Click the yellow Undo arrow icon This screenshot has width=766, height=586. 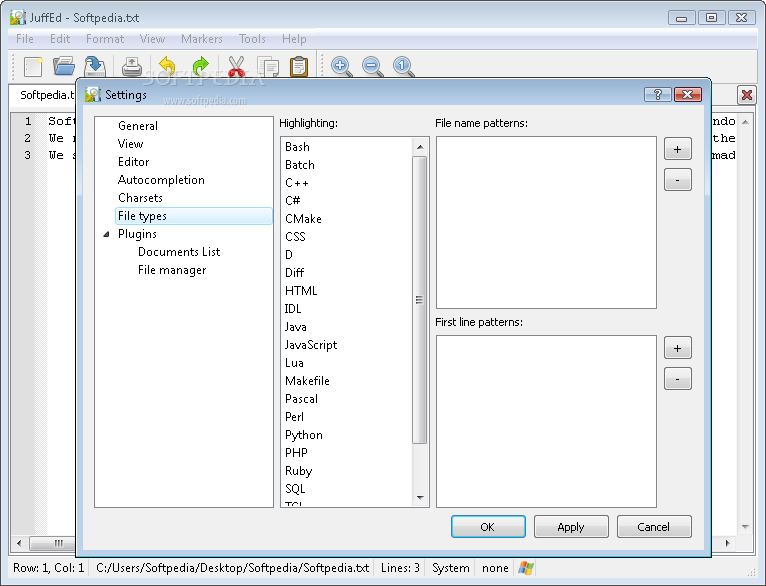point(168,65)
